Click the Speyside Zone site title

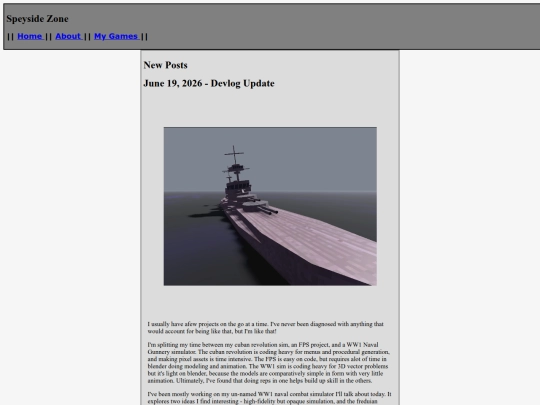coord(37,19)
